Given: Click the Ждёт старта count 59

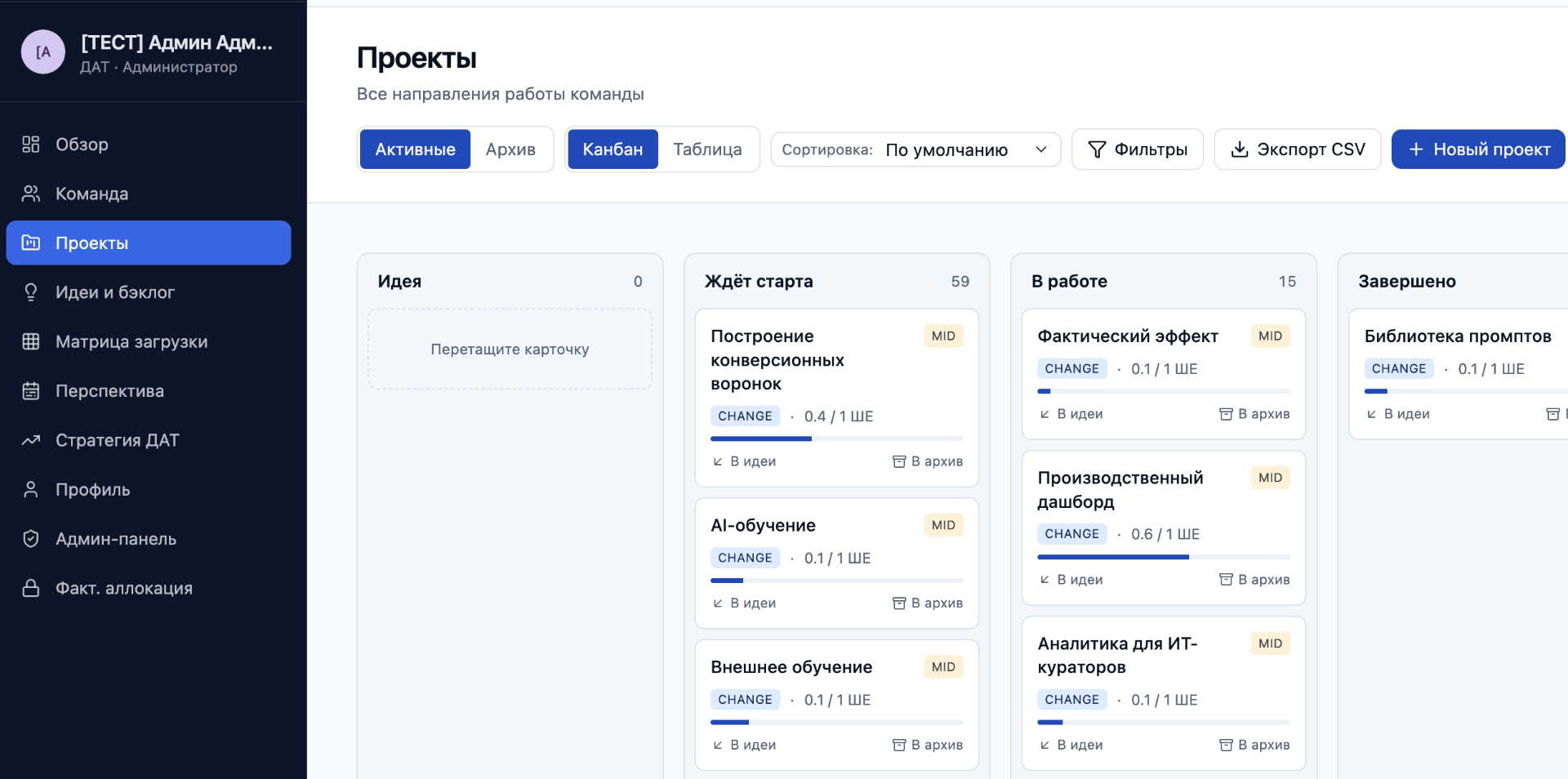Looking at the screenshot, I should [x=960, y=282].
